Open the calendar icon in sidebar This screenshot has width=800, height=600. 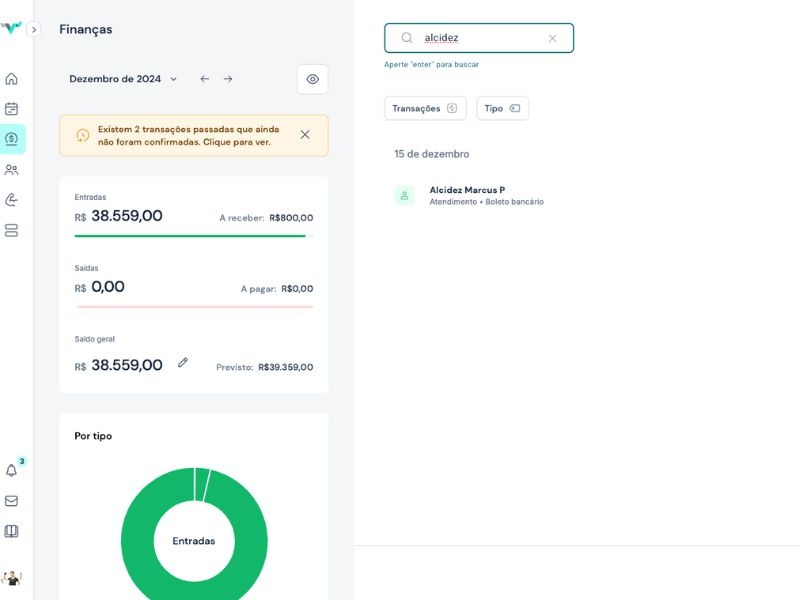pos(12,109)
